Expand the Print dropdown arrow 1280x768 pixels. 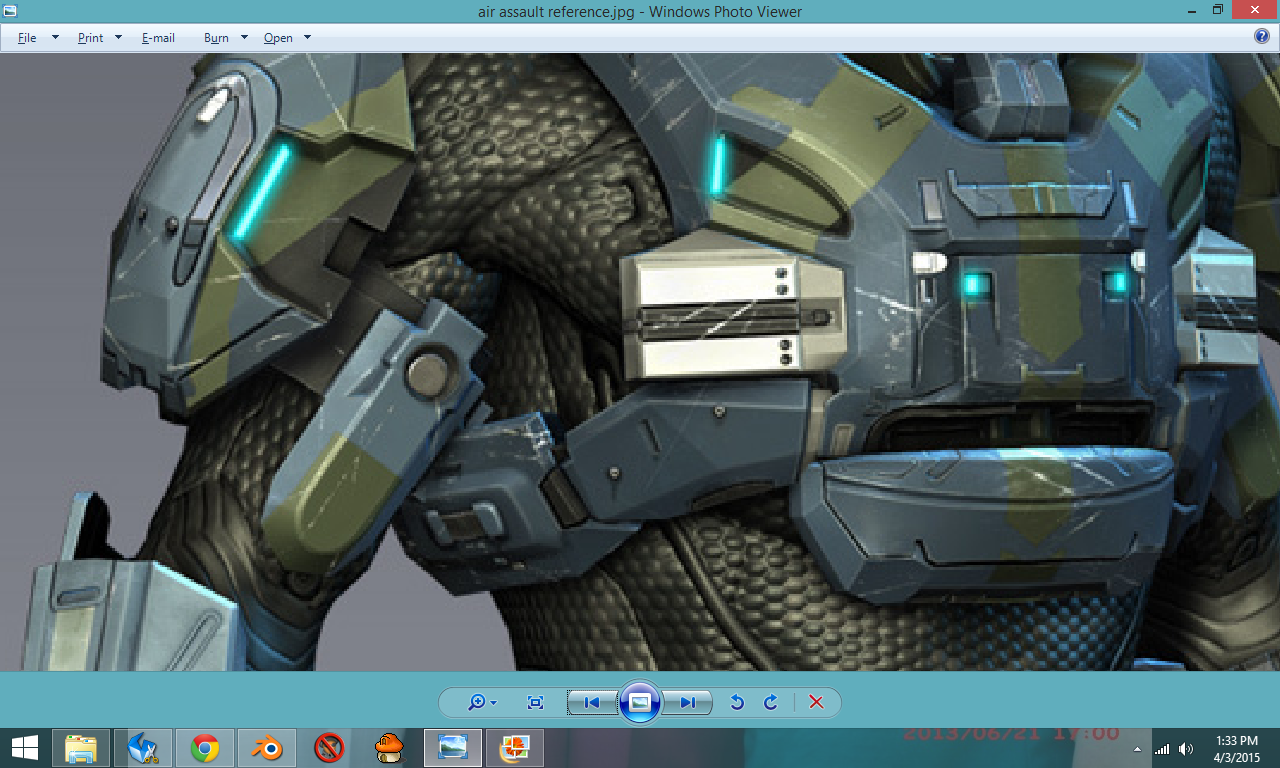coord(118,38)
